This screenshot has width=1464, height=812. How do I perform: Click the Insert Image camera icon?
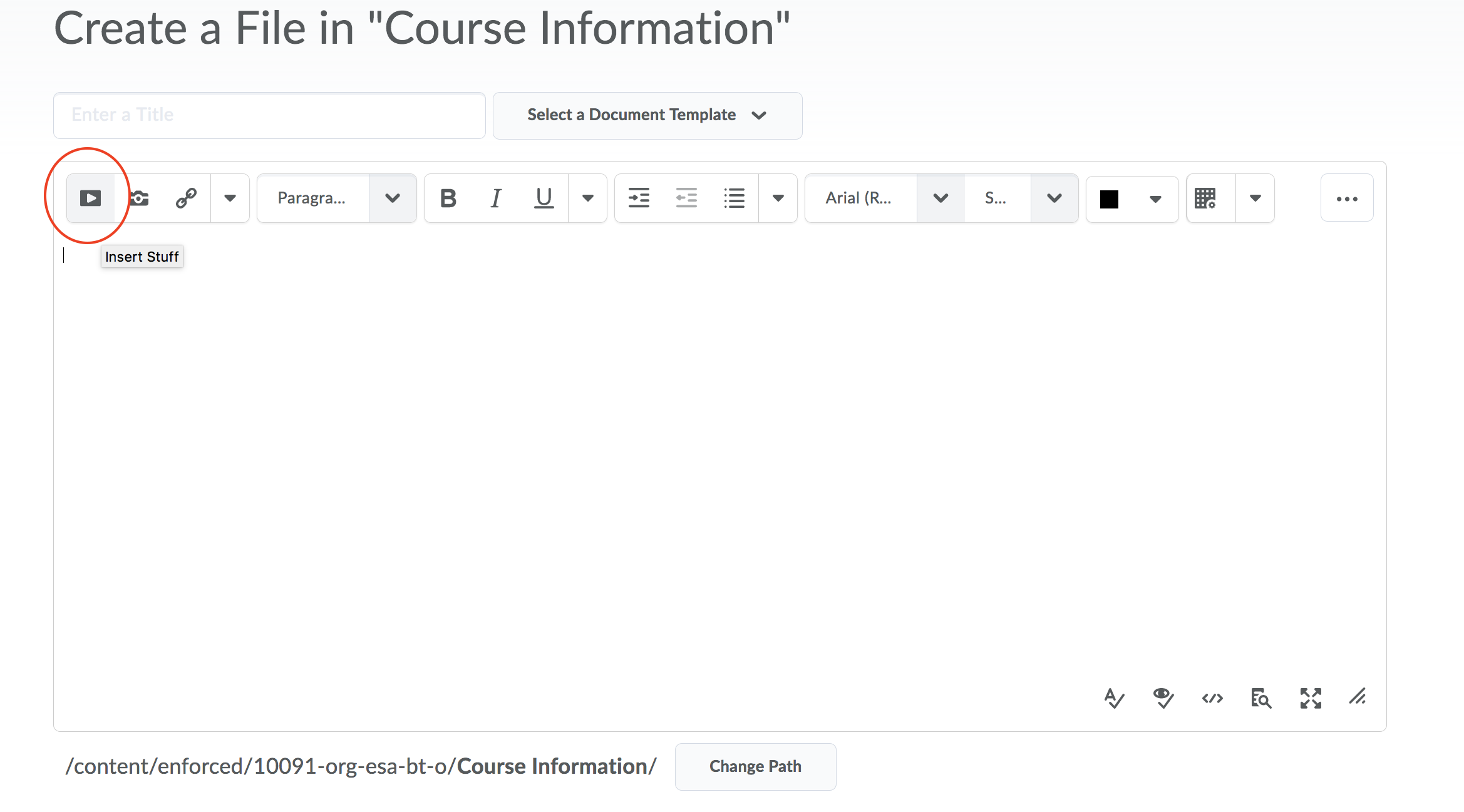click(x=140, y=198)
